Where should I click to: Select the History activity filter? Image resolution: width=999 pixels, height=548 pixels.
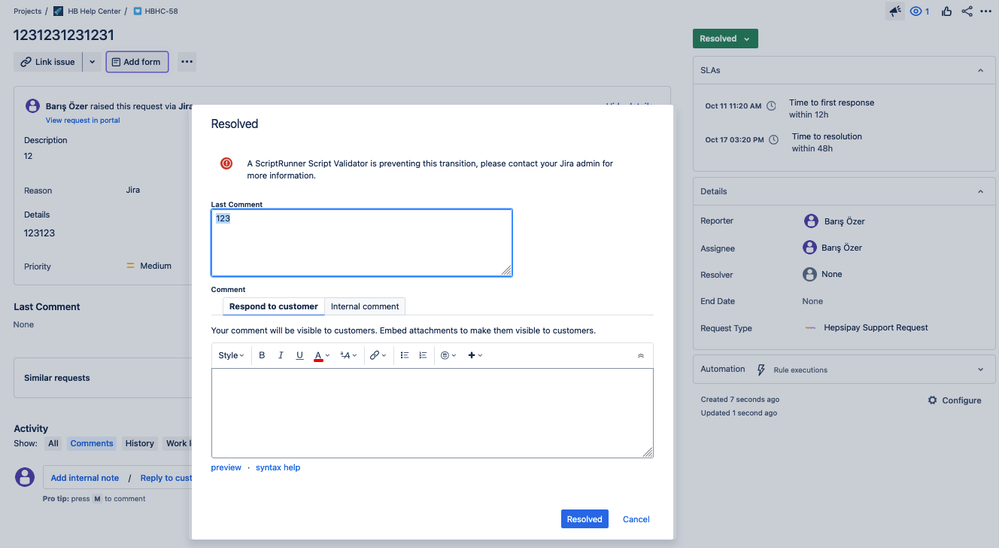coord(140,443)
